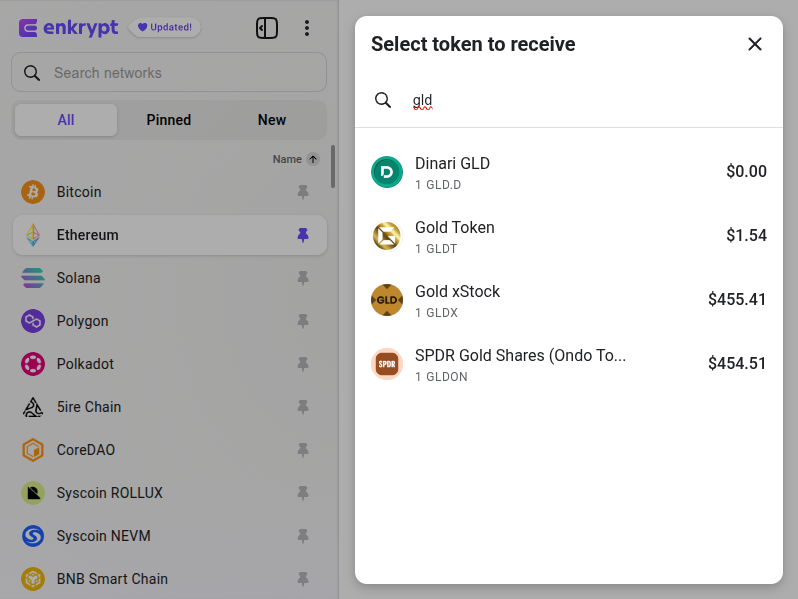Click the Polygon network icon
The width and height of the screenshot is (798, 599).
33,321
